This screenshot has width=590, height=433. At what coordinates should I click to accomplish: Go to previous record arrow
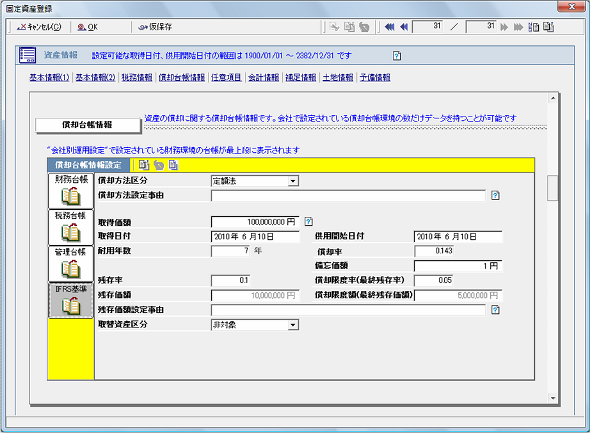(x=404, y=27)
